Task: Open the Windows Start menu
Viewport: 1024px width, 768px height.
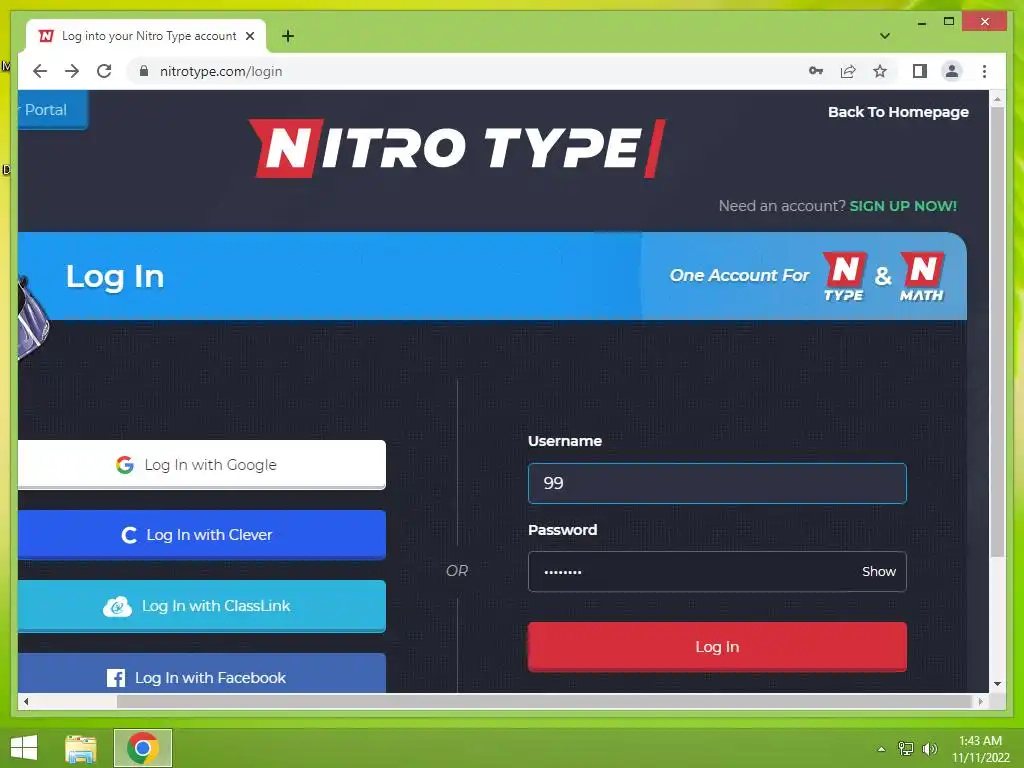Action: (x=24, y=748)
